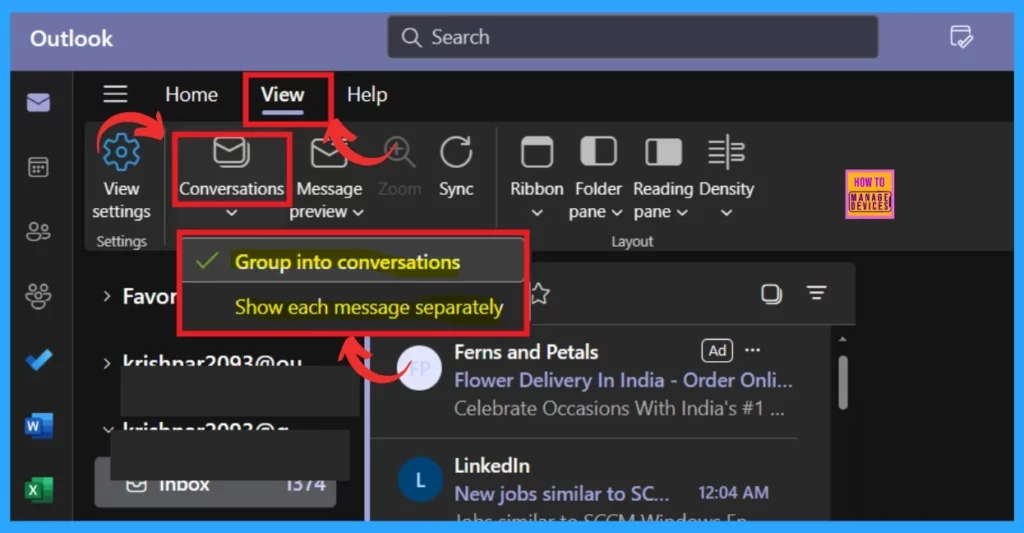Image resolution: width=1024 pixels, height=533 pixels.
Task: Toggle the hamburger navigation menu
Action: [x=115, y=94]
